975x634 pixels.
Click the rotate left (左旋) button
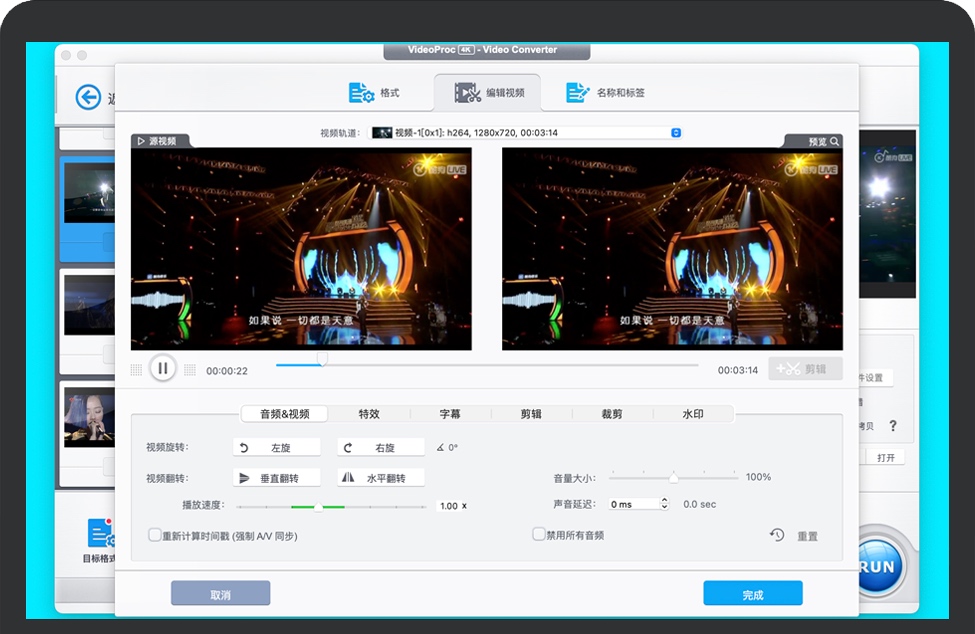pos(277,448)
